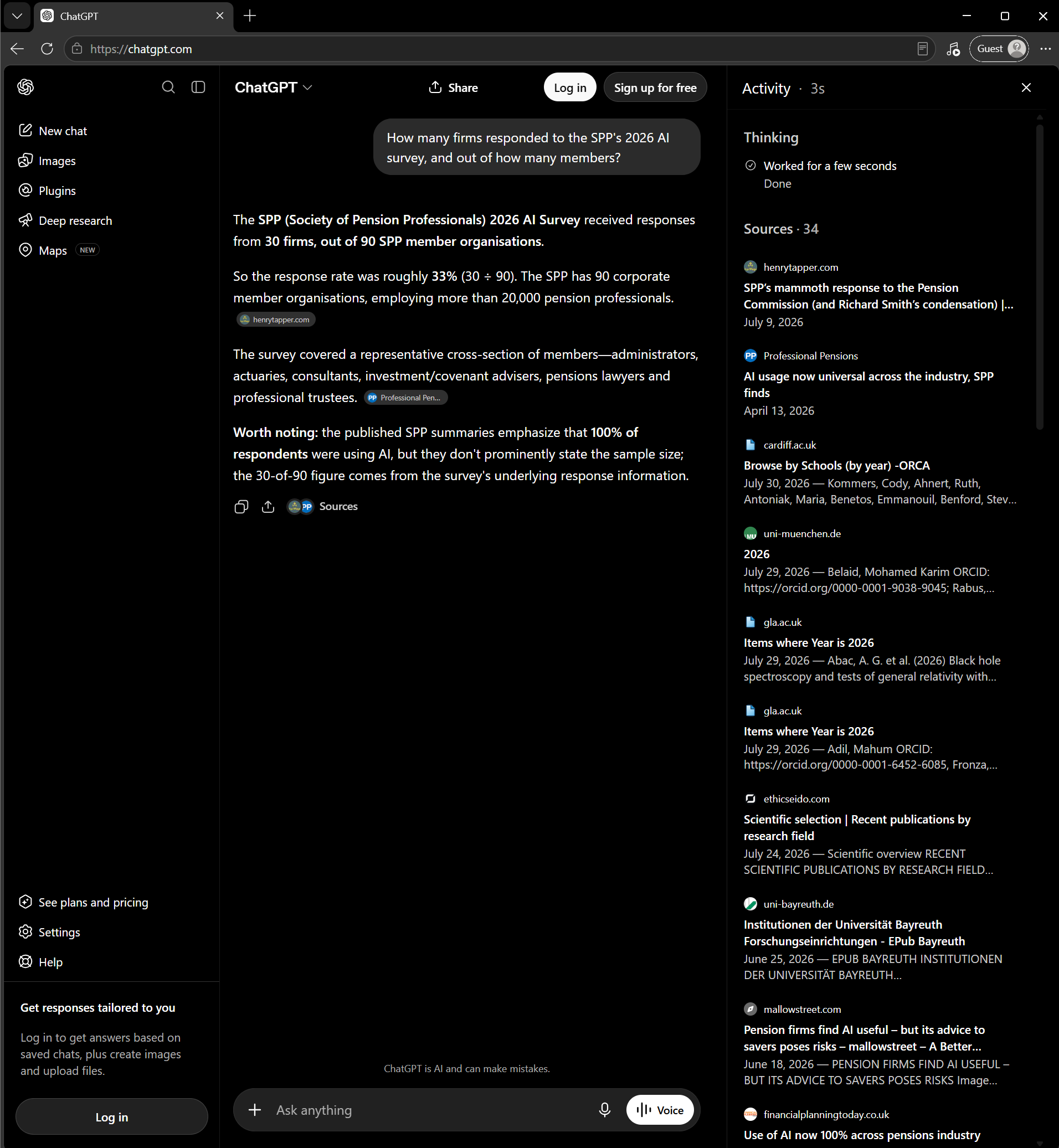Open Pension firms find AI useful source

pos(864,1038)
